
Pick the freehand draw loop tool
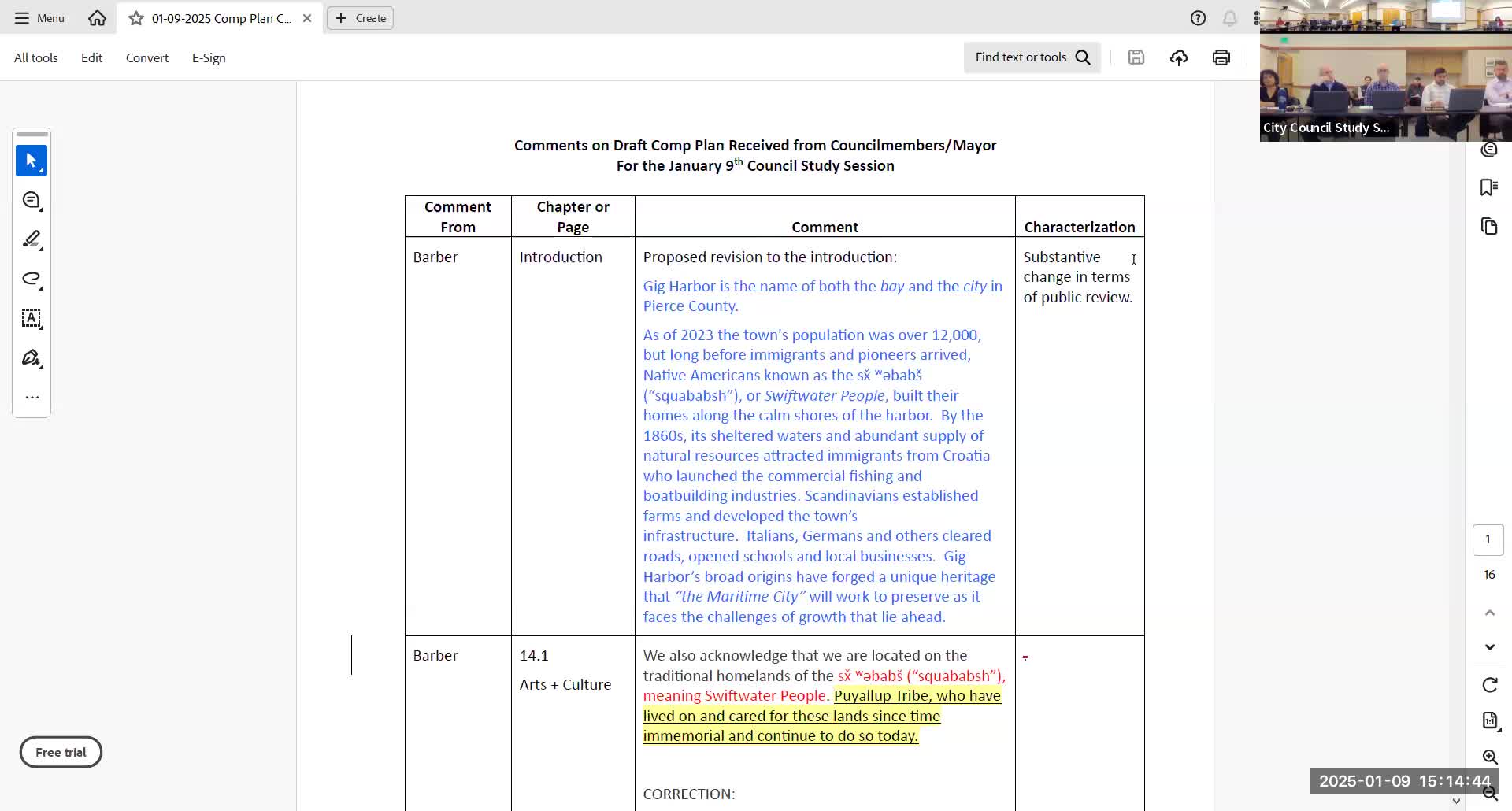31,279
